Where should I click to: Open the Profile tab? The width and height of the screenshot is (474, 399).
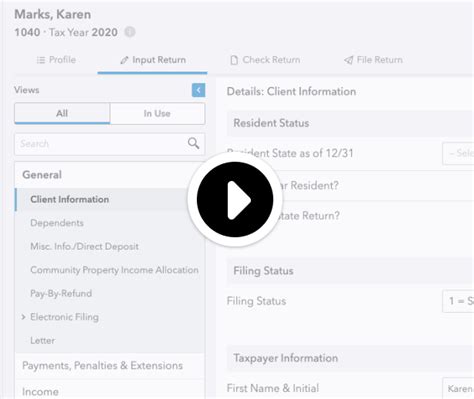(56, 60)
